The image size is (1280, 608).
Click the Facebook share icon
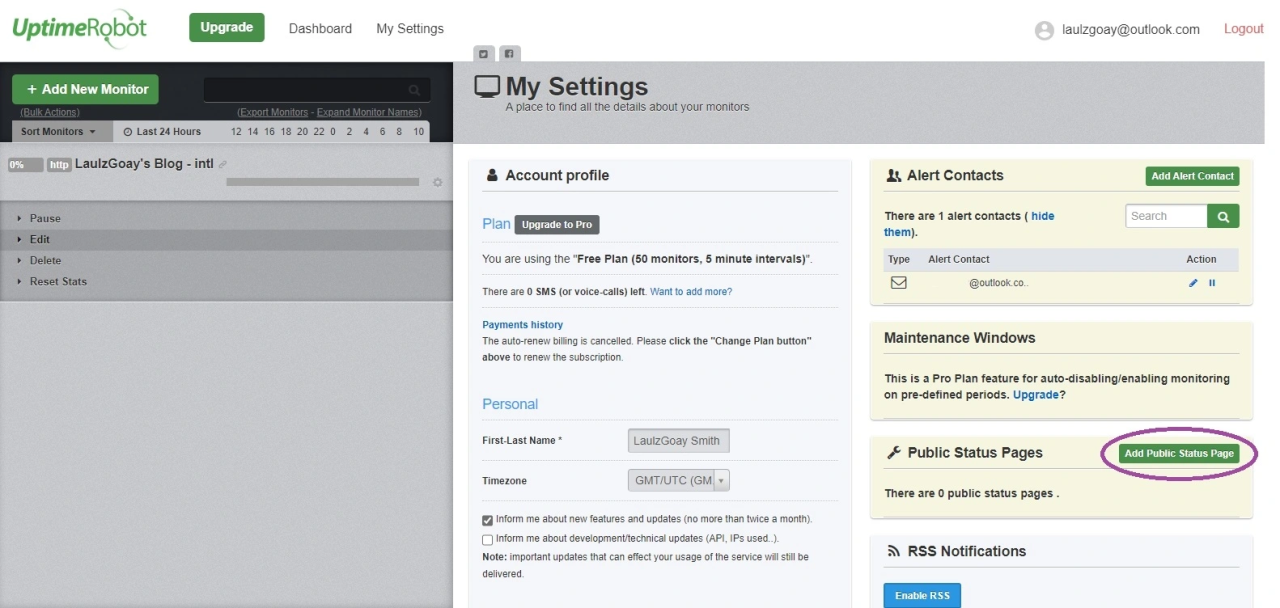509,54
